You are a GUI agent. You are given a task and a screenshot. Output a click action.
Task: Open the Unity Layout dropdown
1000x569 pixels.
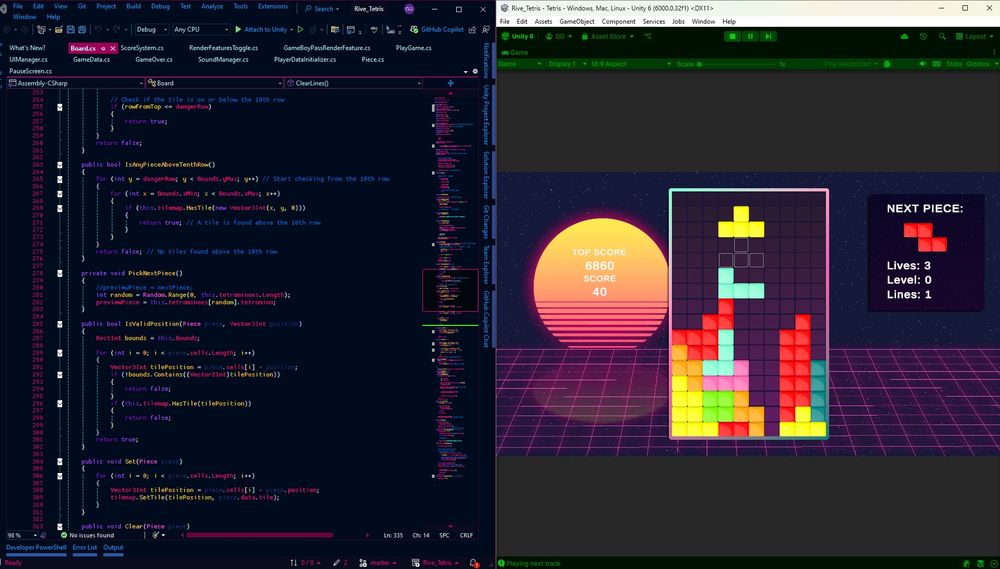[976, 36]
